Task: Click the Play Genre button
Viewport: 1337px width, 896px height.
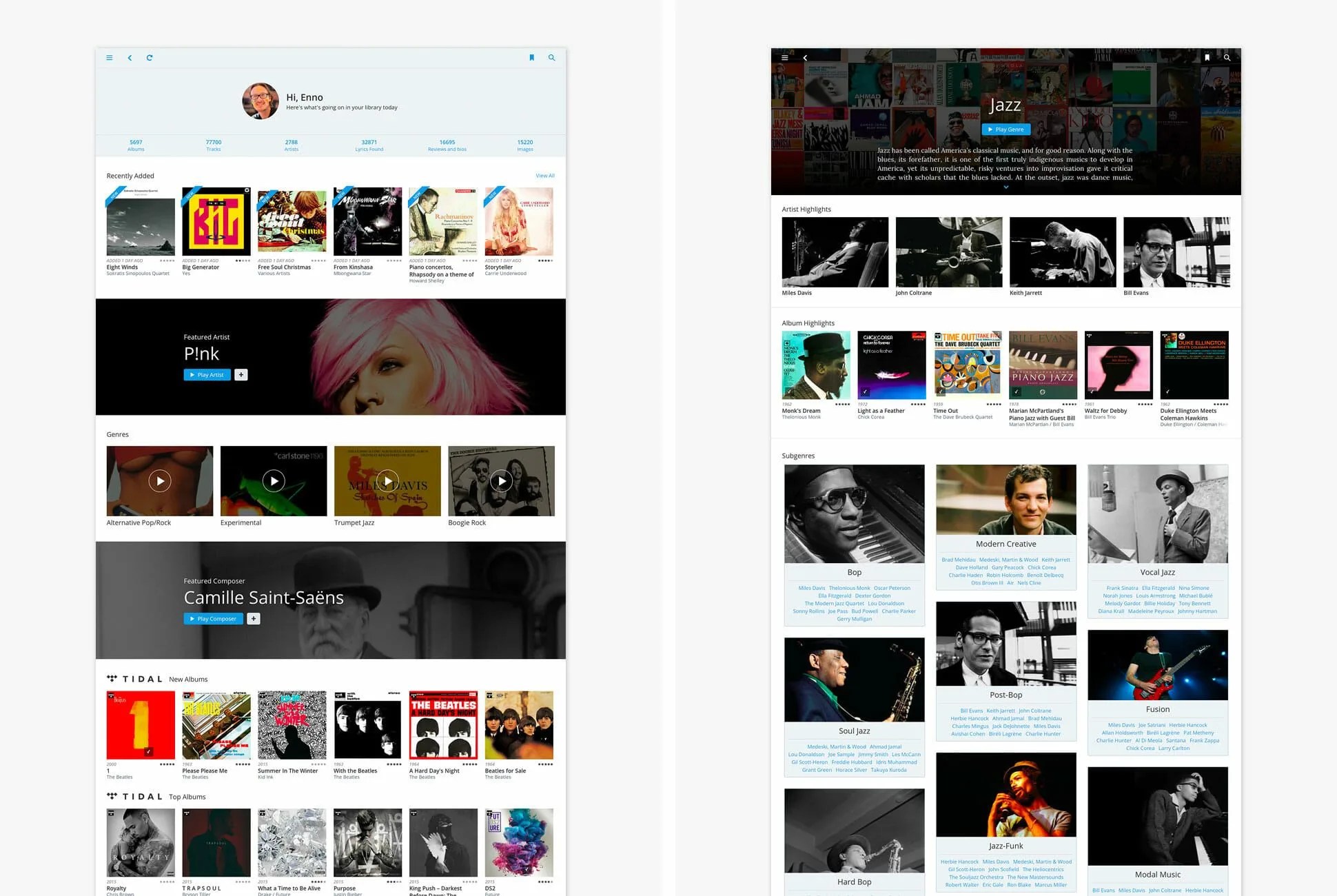Action: [1006, 130]
